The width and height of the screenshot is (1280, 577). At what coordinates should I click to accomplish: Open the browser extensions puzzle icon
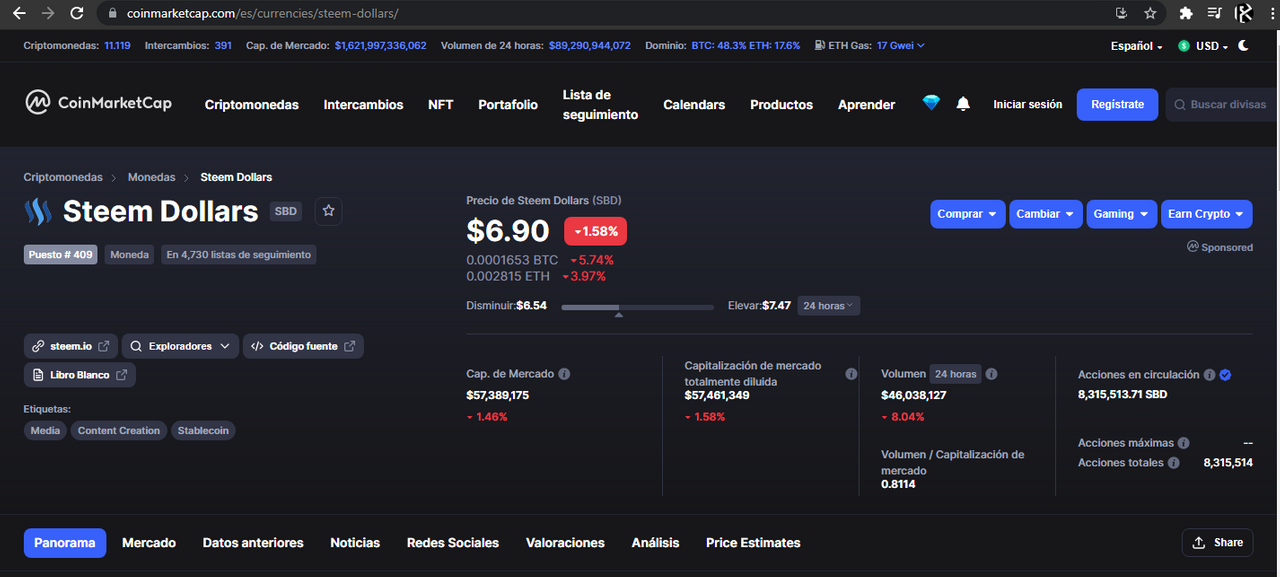click(1186, 14)
